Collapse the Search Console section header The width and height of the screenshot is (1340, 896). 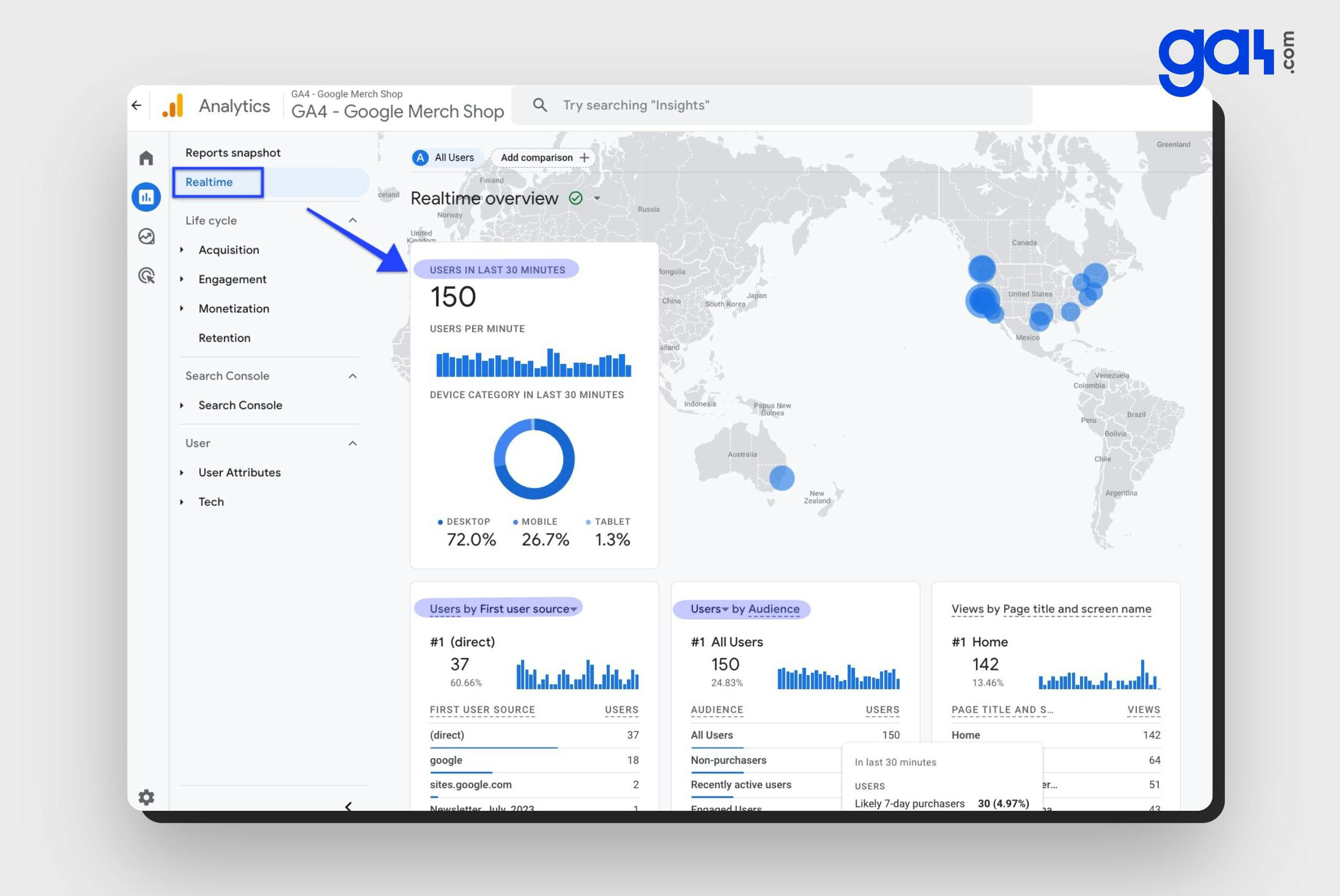click(353, 376)
